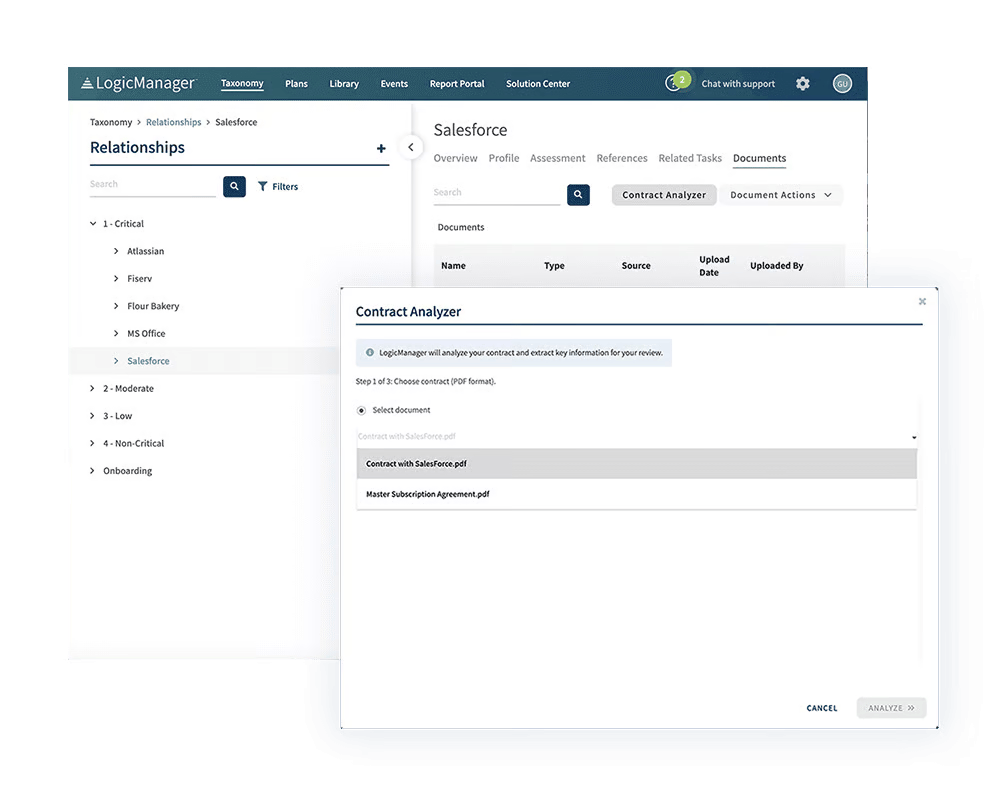Viewport: 1000px width, 785px height.
Task: Open the settings gear icon
Action: pyautogui.click(x=802, y=84)
